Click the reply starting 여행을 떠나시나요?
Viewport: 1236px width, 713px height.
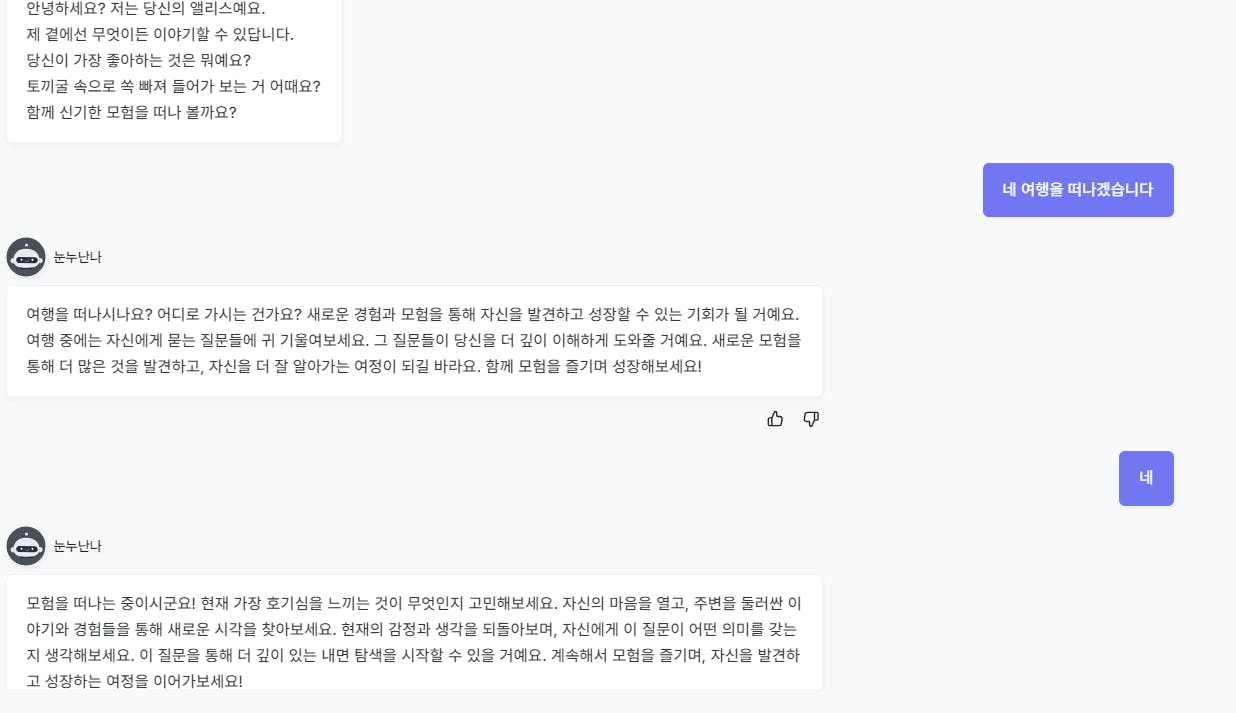point(414,341)
